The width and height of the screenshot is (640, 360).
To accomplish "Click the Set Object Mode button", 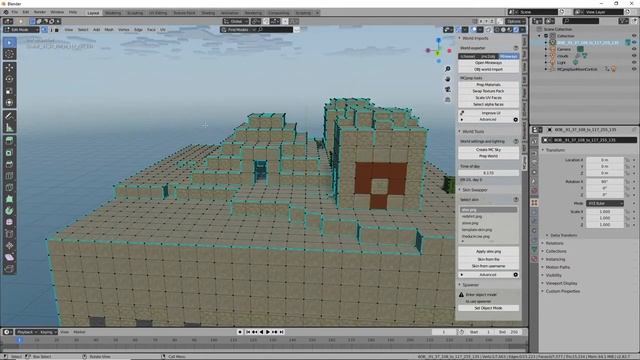I will point(489,308).
